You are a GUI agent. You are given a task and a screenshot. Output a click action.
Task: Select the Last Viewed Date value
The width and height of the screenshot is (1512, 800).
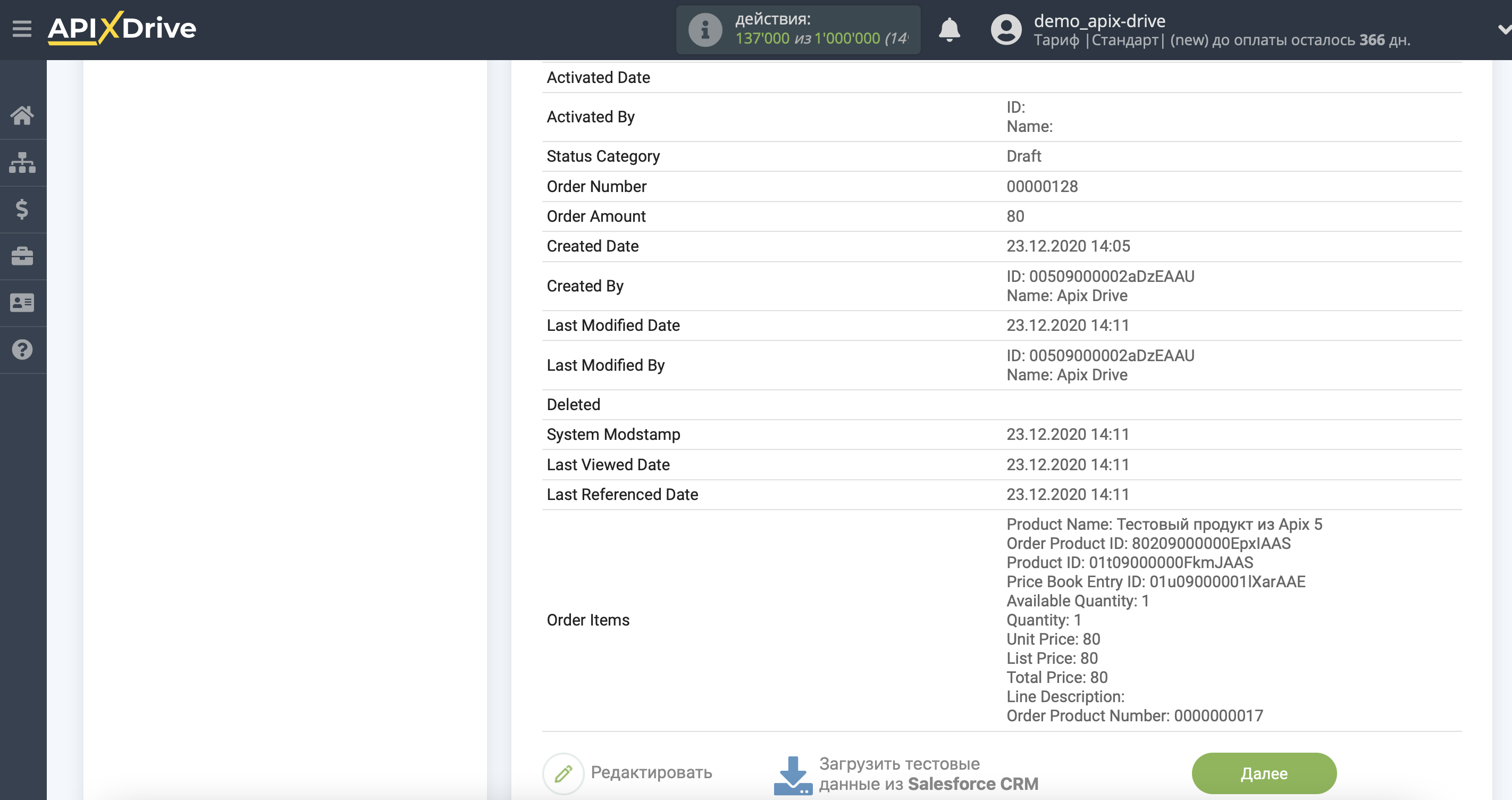click(1068, 464)
